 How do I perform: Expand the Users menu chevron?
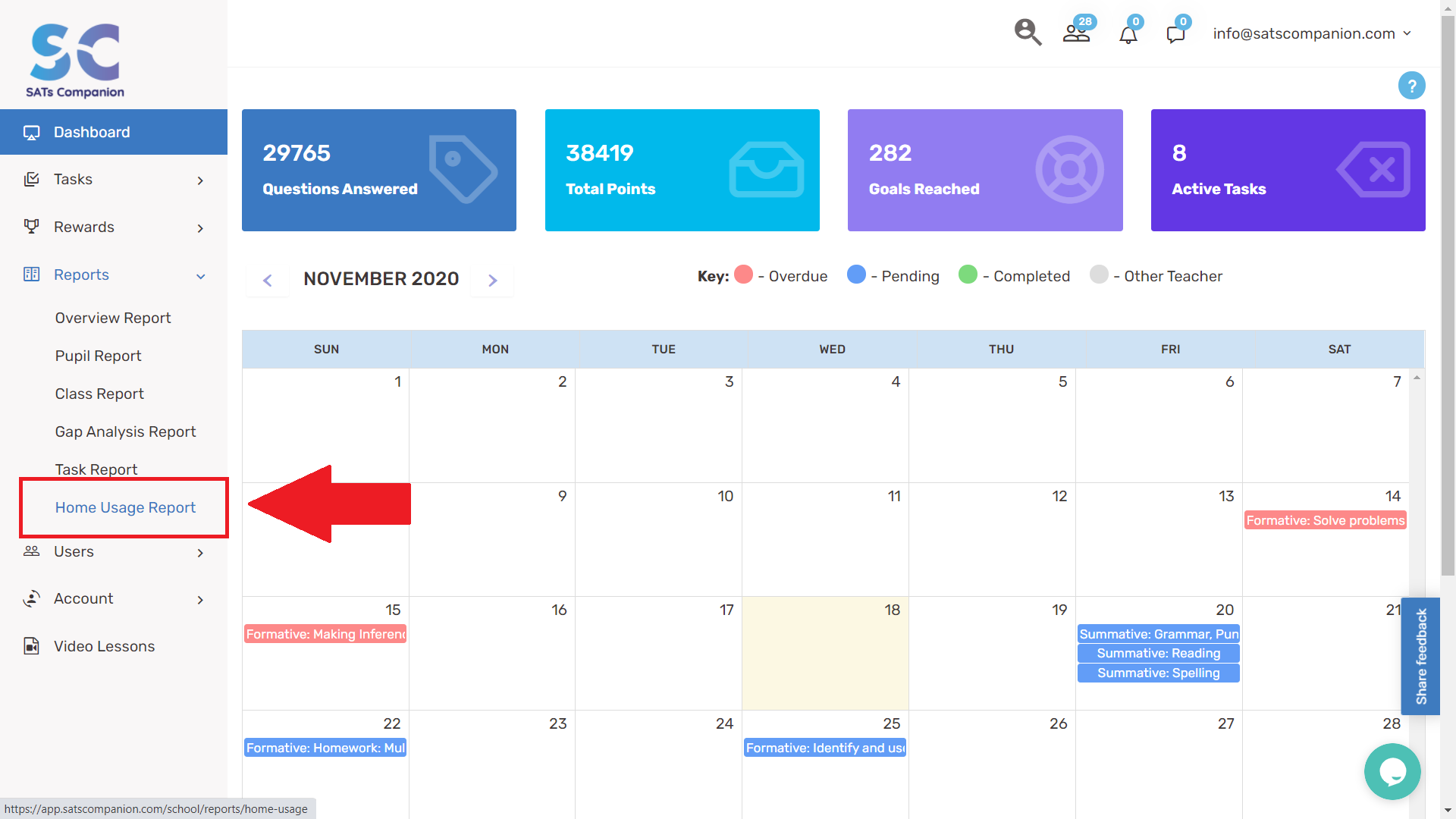point(200,553)
